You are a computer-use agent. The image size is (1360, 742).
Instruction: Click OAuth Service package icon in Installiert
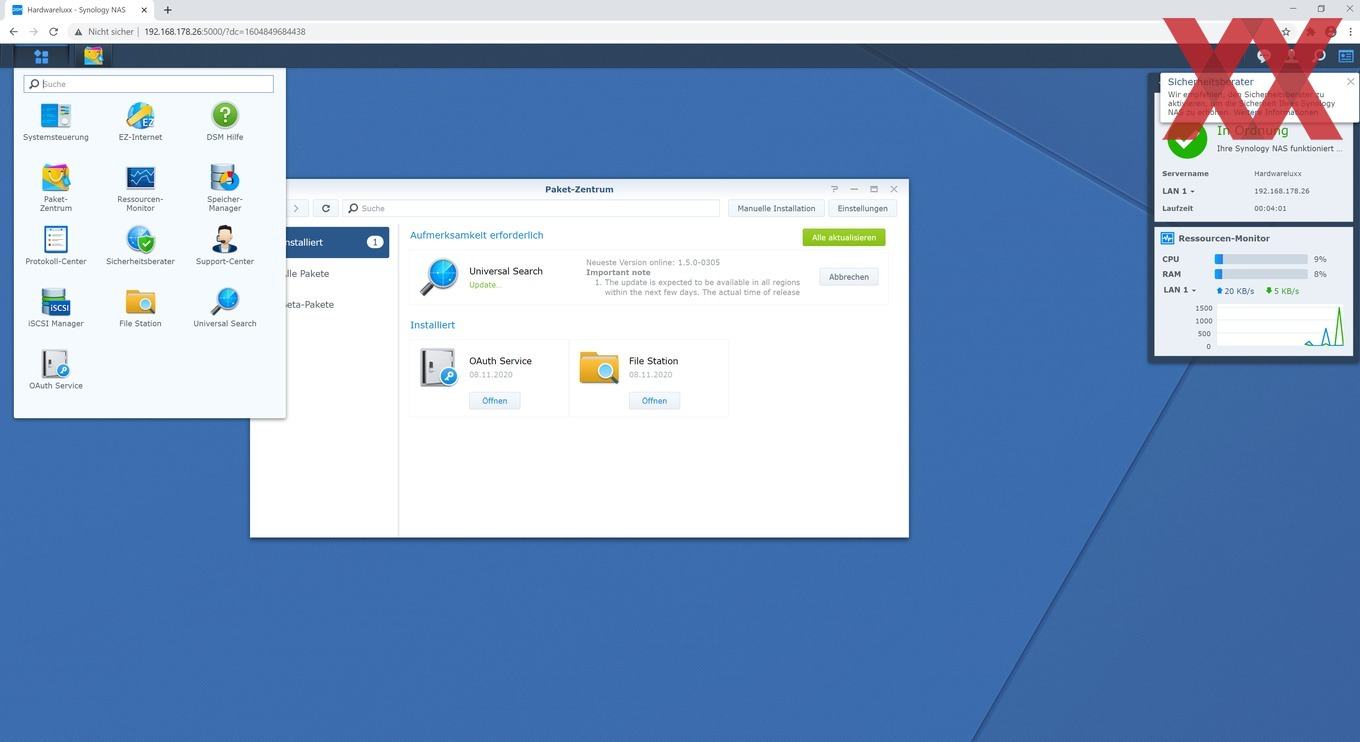tap(438, 367)
